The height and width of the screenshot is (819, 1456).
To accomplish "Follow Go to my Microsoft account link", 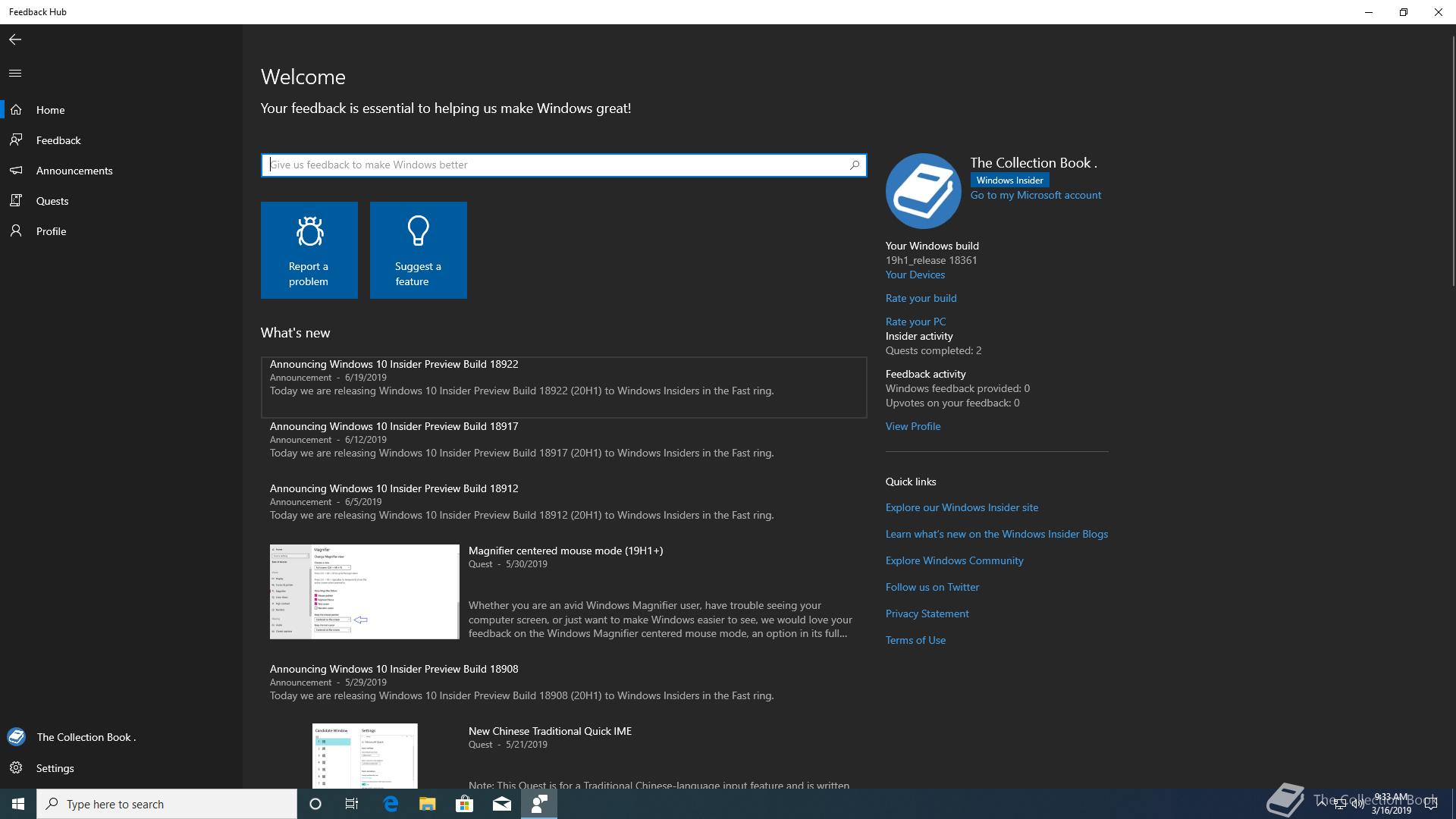I will [x=1036, y=196].
